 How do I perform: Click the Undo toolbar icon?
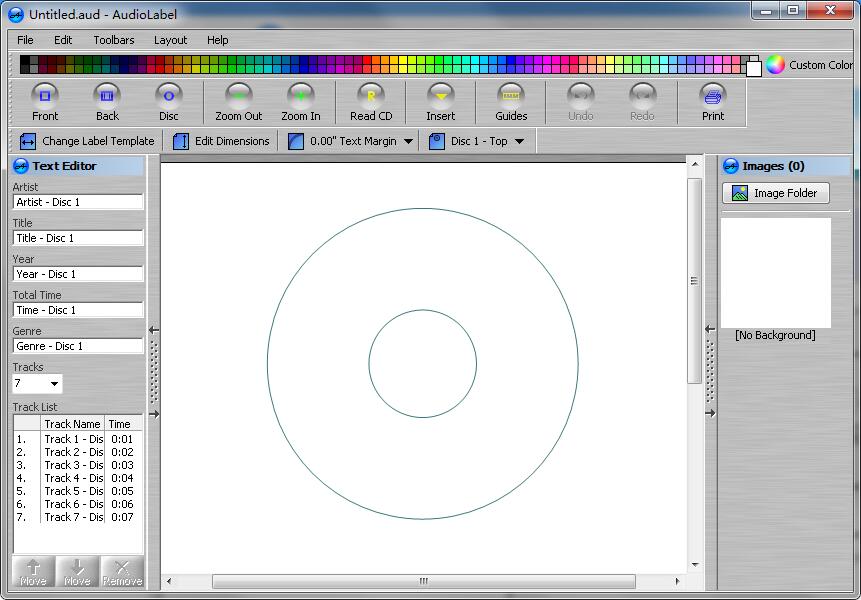click(x=580, y=96)
